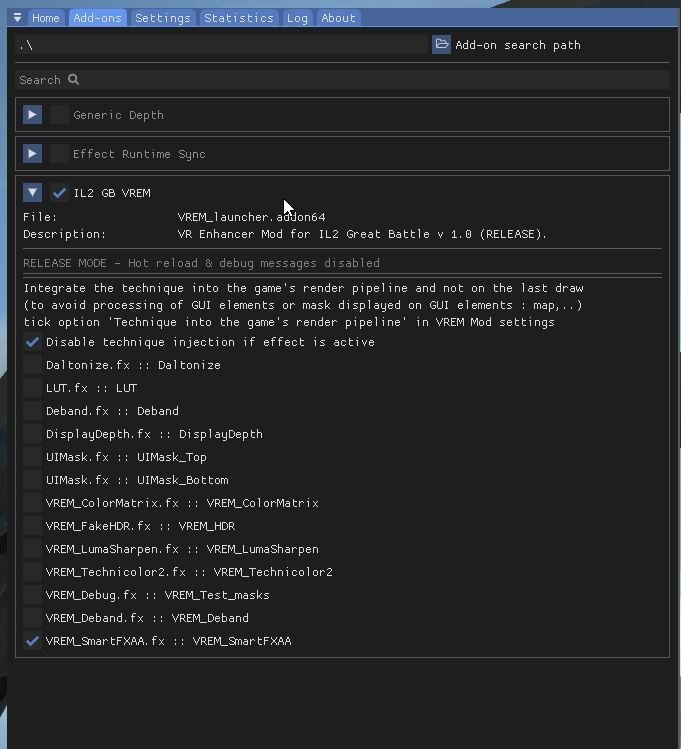
Task: Collapse the IL2 GB VREM section
Action: 32,193
